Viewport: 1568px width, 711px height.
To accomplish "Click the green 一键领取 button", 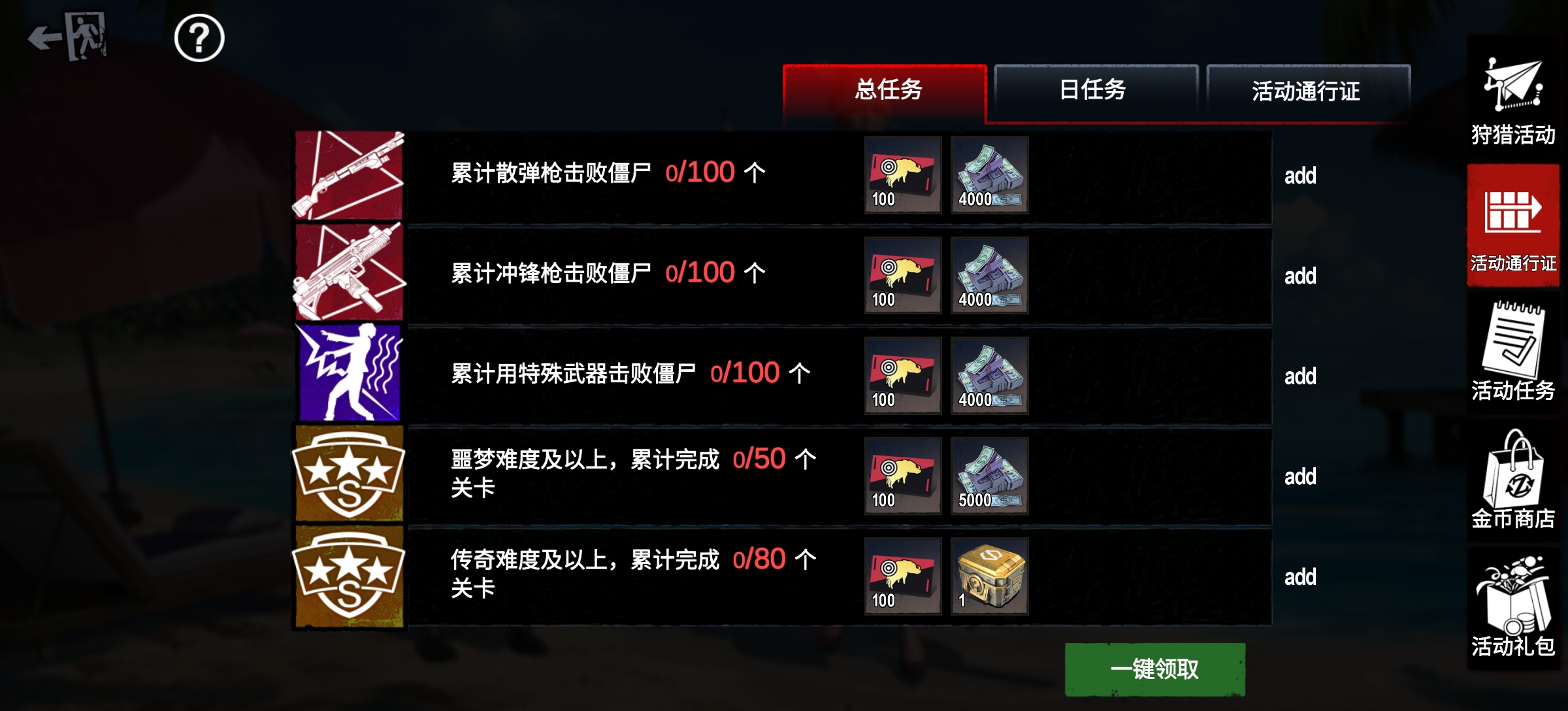I will (x=1155, y=669).
